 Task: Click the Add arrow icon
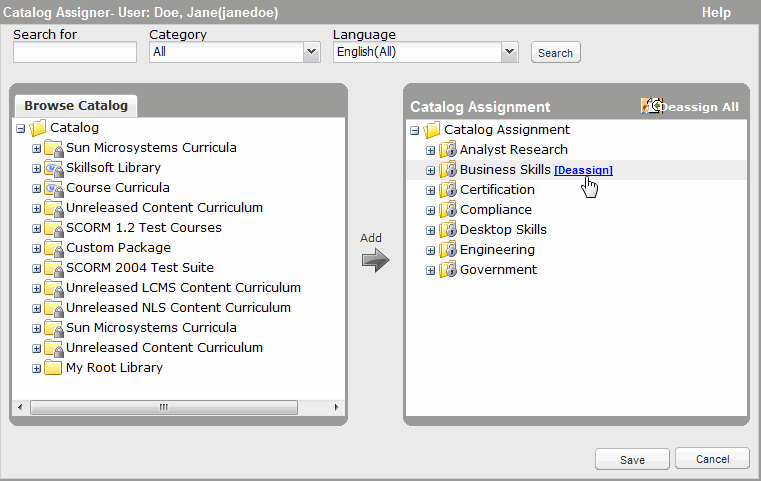[x=375, y=260]
